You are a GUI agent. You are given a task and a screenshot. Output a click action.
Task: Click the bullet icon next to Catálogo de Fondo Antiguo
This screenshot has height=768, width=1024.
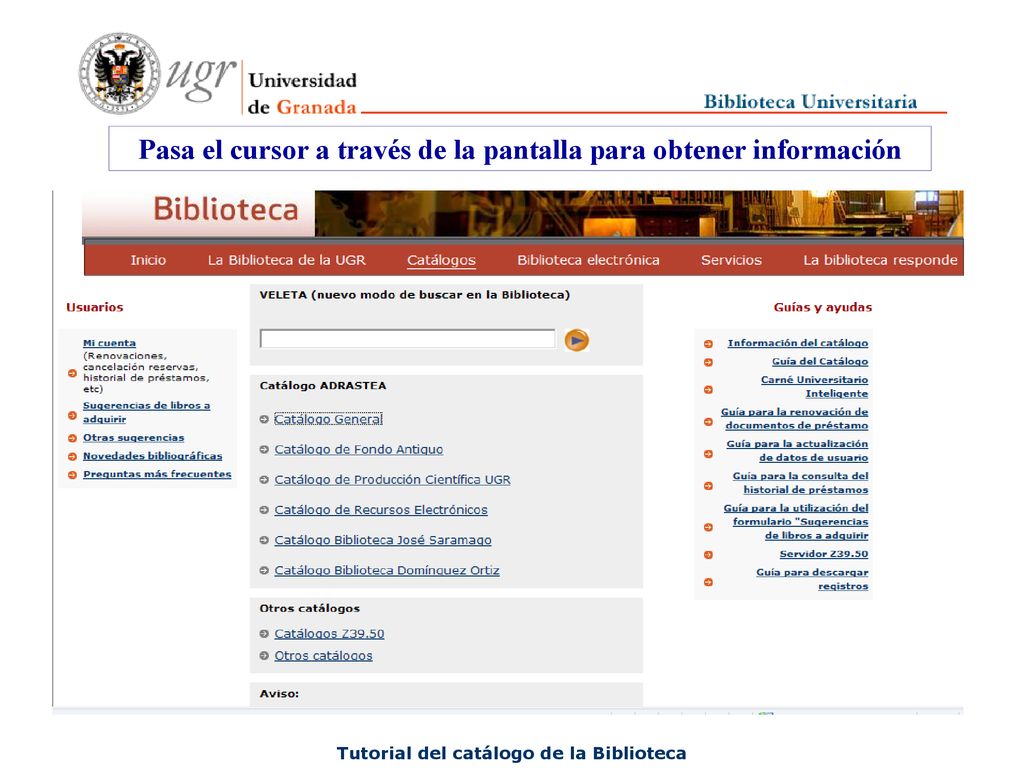264,449
